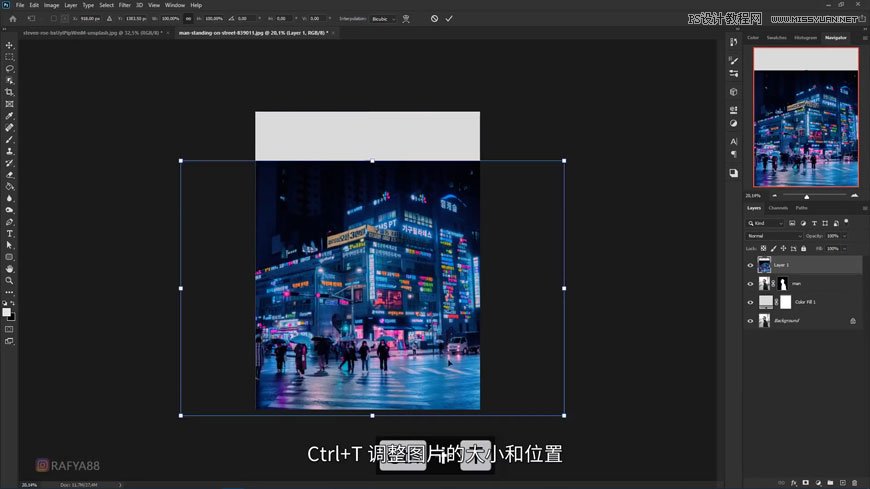Select the Lasso tool
This screenshot has width=870, height=489.
coord(9,69)
